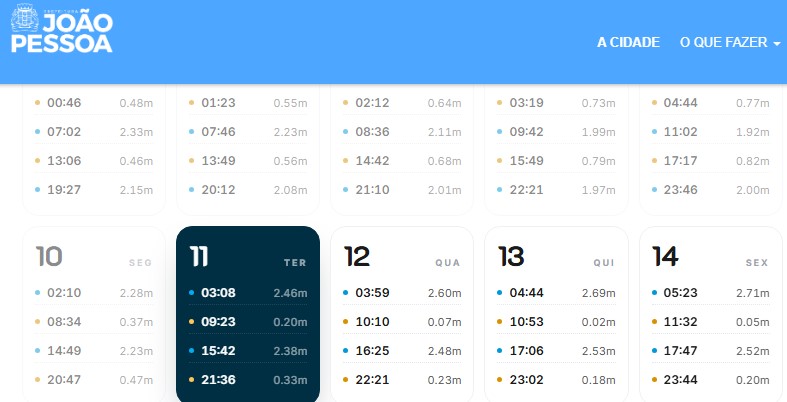Click the 05:23 tide with 2.71m
787x402 pixels.
[711, 293]
